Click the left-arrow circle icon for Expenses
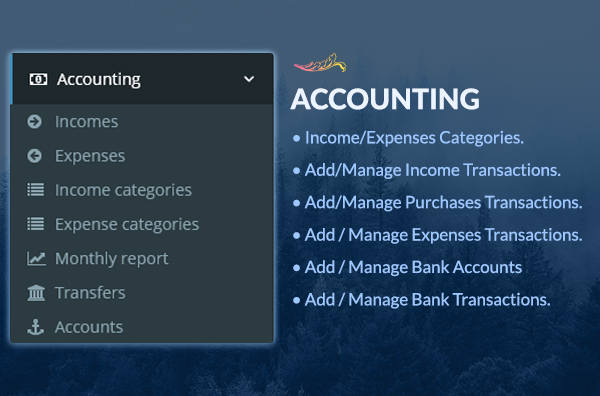 pyautogui.click(x=34, y=156)
